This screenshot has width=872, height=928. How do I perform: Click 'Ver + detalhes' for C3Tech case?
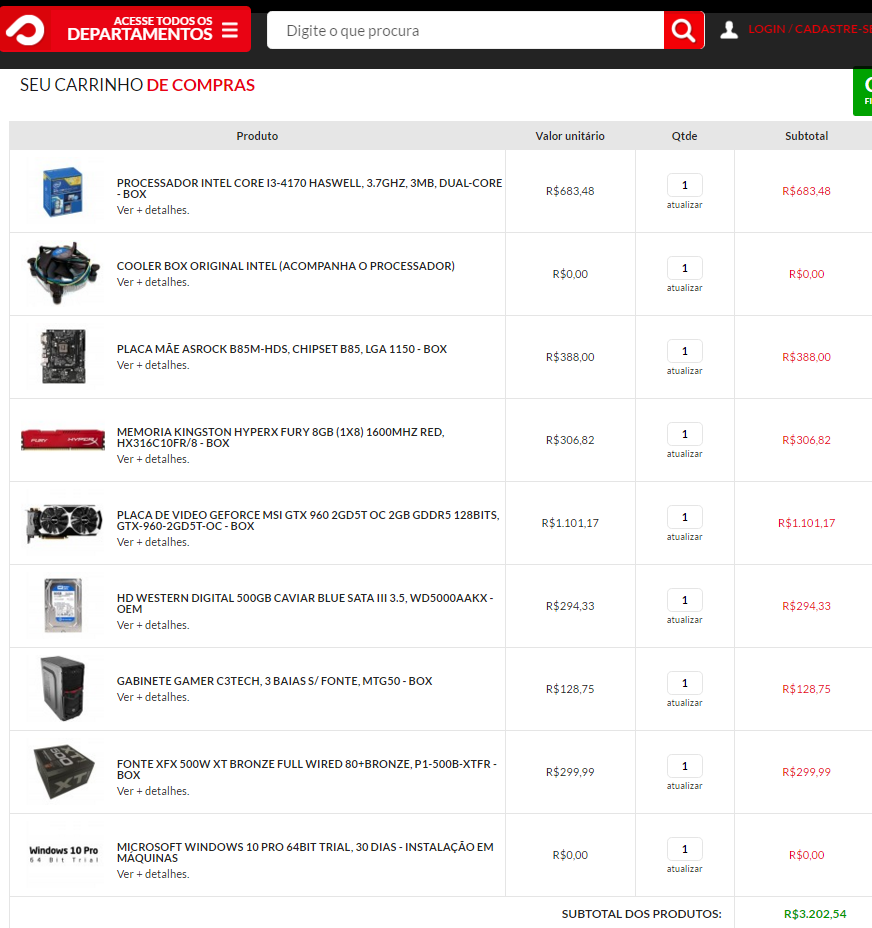click(x=153, y=697)
